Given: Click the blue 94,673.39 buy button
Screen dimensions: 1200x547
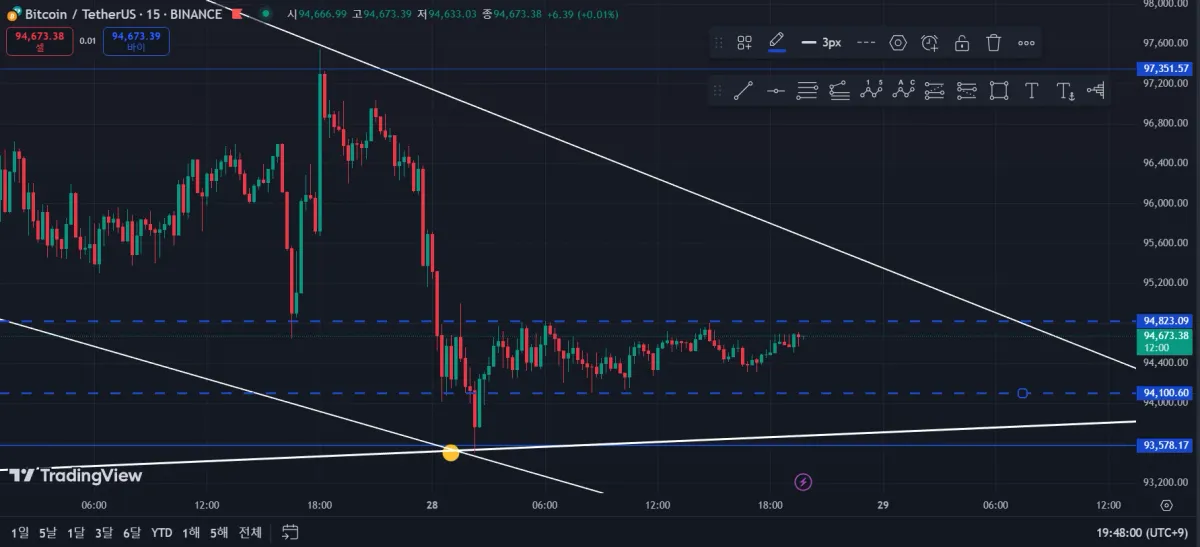Looking at the screenshot, I should (136, 41).
